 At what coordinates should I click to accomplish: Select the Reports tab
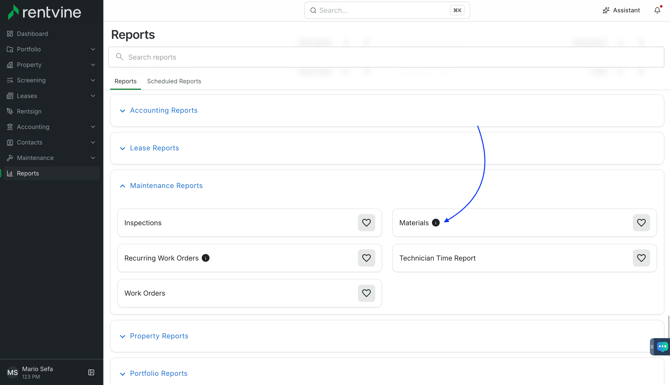pyautogui.click(x=125, y=81)
